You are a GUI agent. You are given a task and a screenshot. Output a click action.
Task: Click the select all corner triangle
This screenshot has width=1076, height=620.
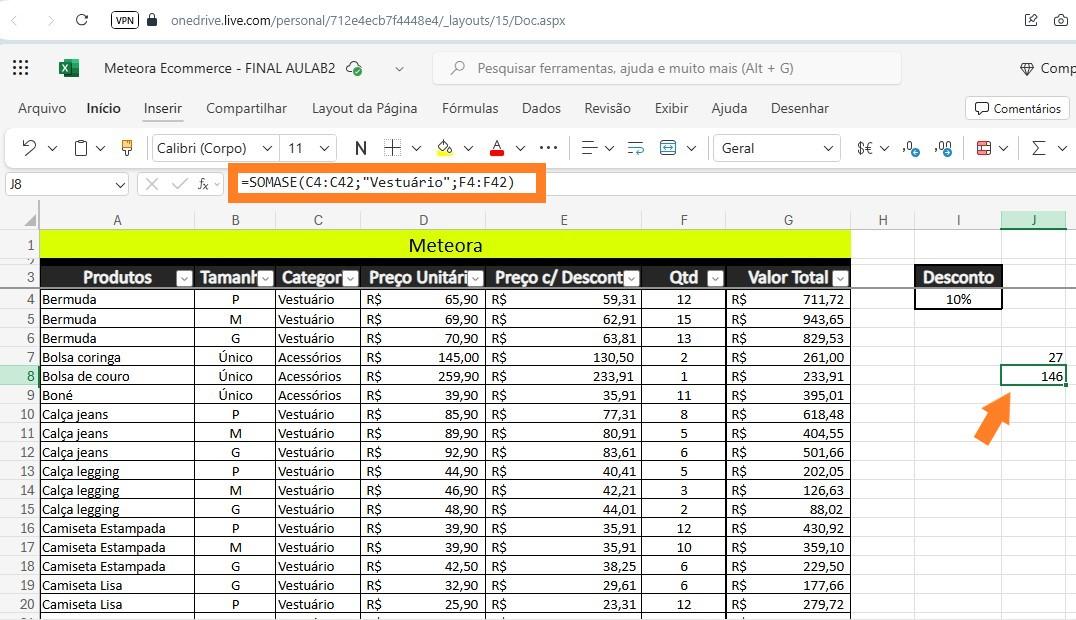tap(30, 220)
